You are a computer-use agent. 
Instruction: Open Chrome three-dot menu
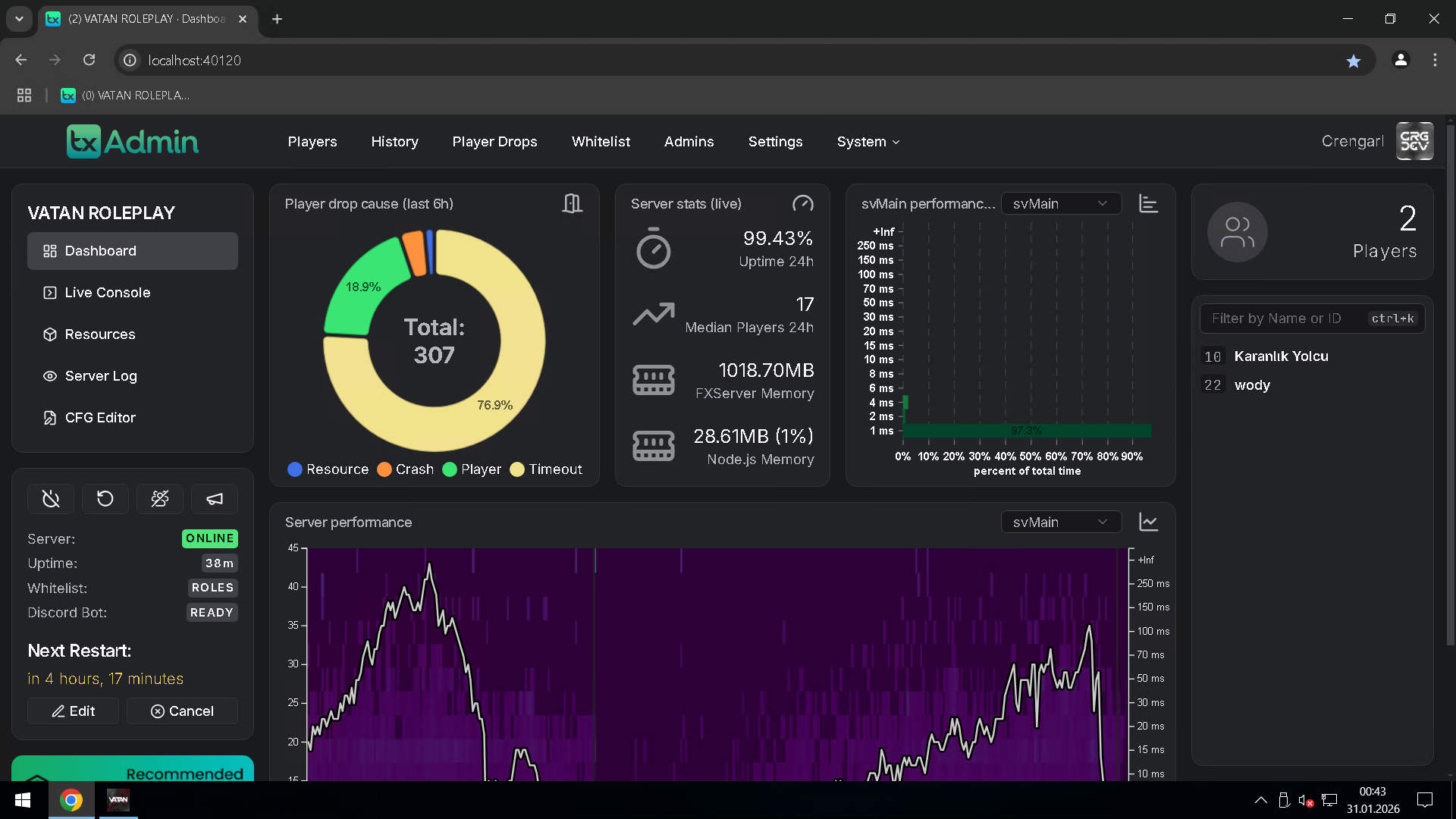pos(1435,60)
